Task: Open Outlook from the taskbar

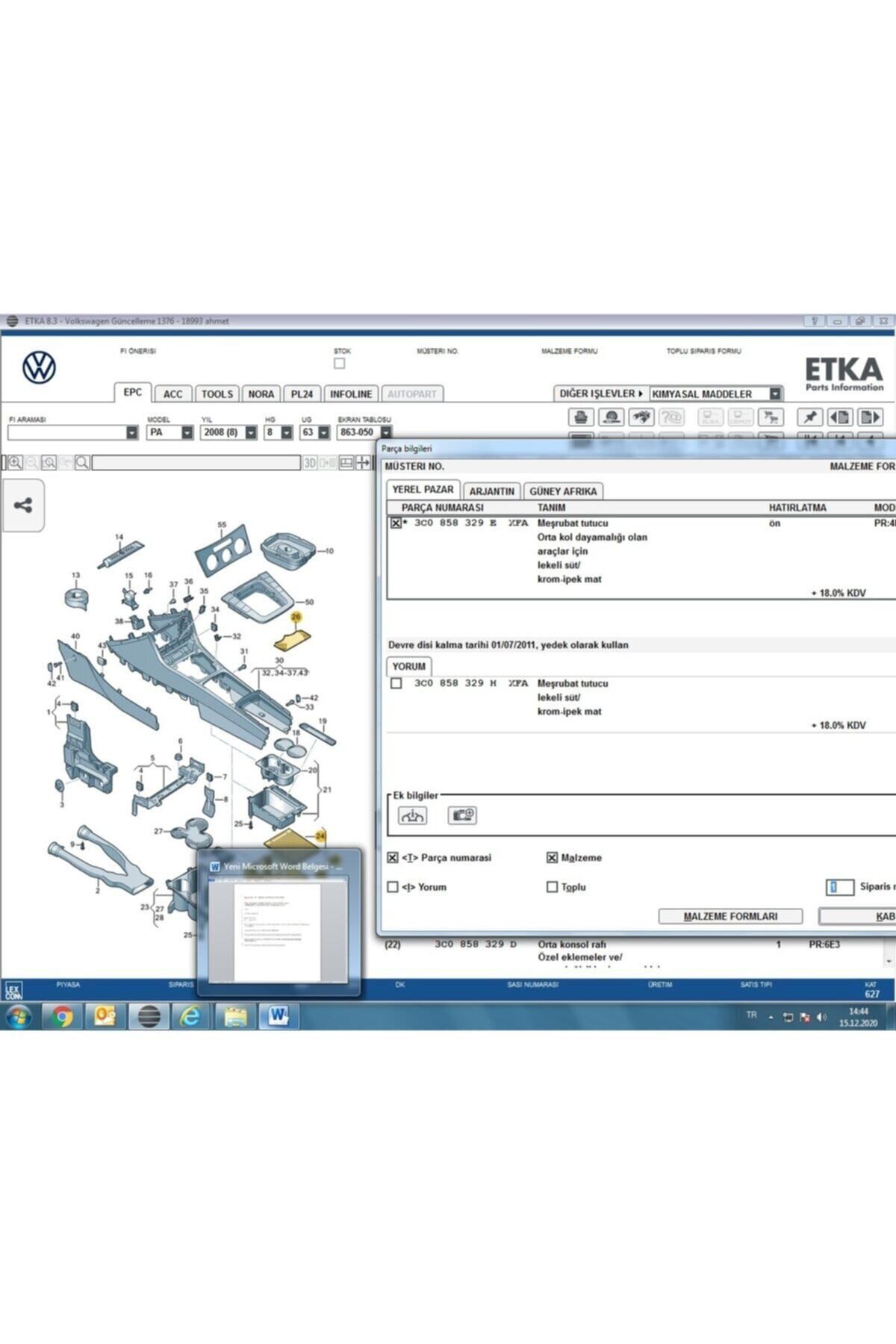Action: point(105,1016)
